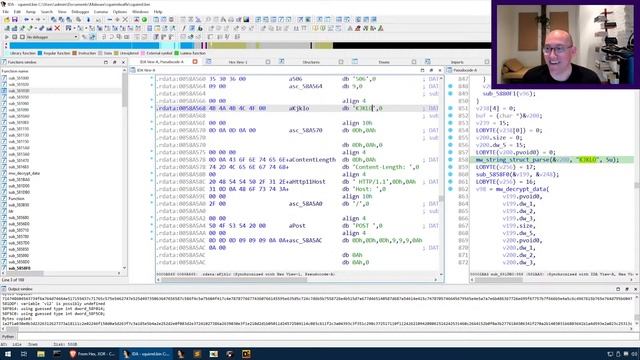Image resolution: width=640 pixels, height=360 pixels.
Task: Click the Open file toolbar icon
Action: 7,20
